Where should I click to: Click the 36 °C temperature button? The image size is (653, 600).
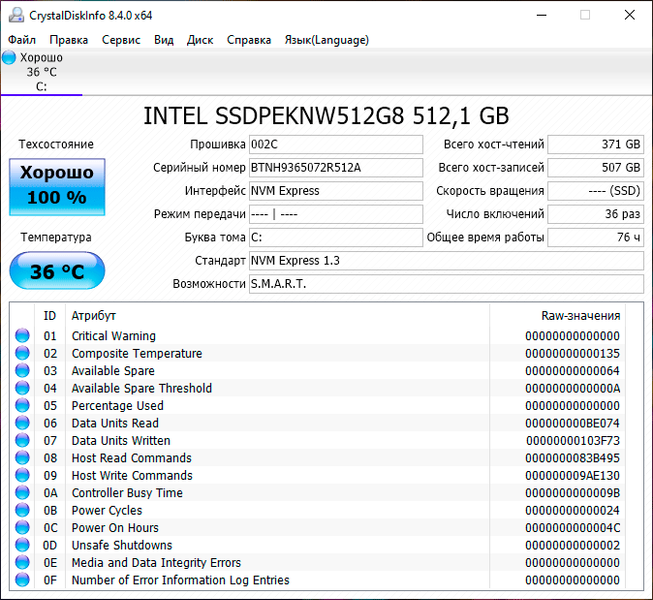(x=56, y=271)
